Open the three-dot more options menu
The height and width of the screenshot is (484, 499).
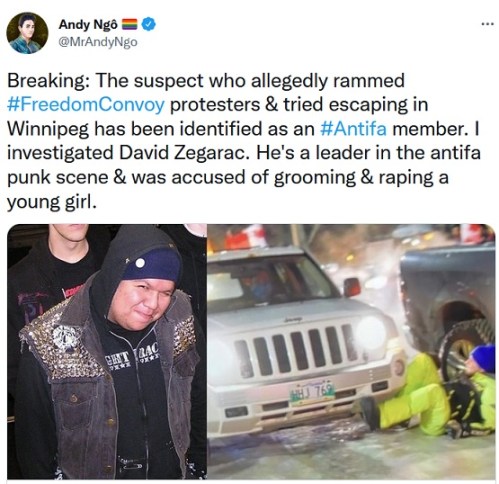pyautogui.click(x=487, y=24)
